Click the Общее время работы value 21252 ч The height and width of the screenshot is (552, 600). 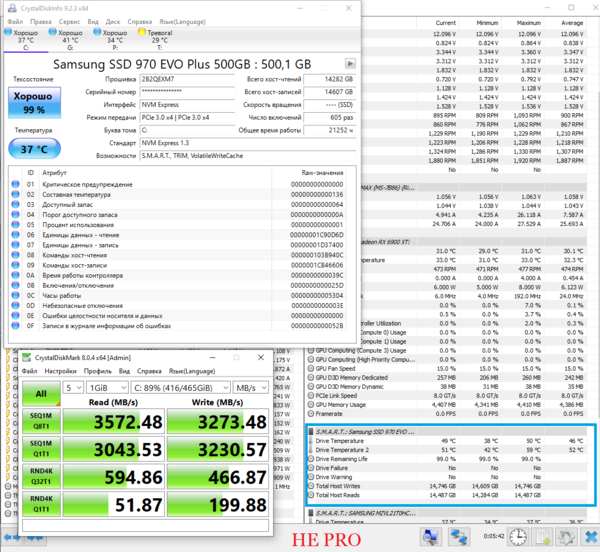(x=329, y=130)
